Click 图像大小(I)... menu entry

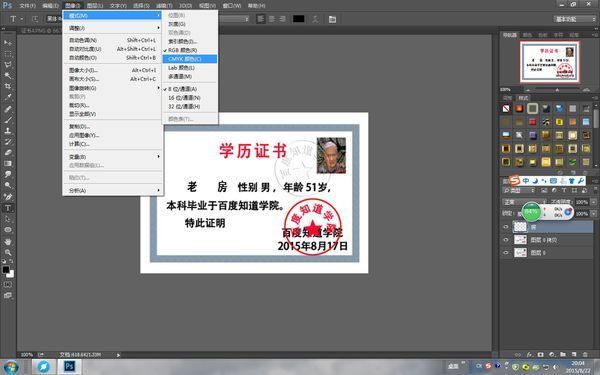click(113, 70)
